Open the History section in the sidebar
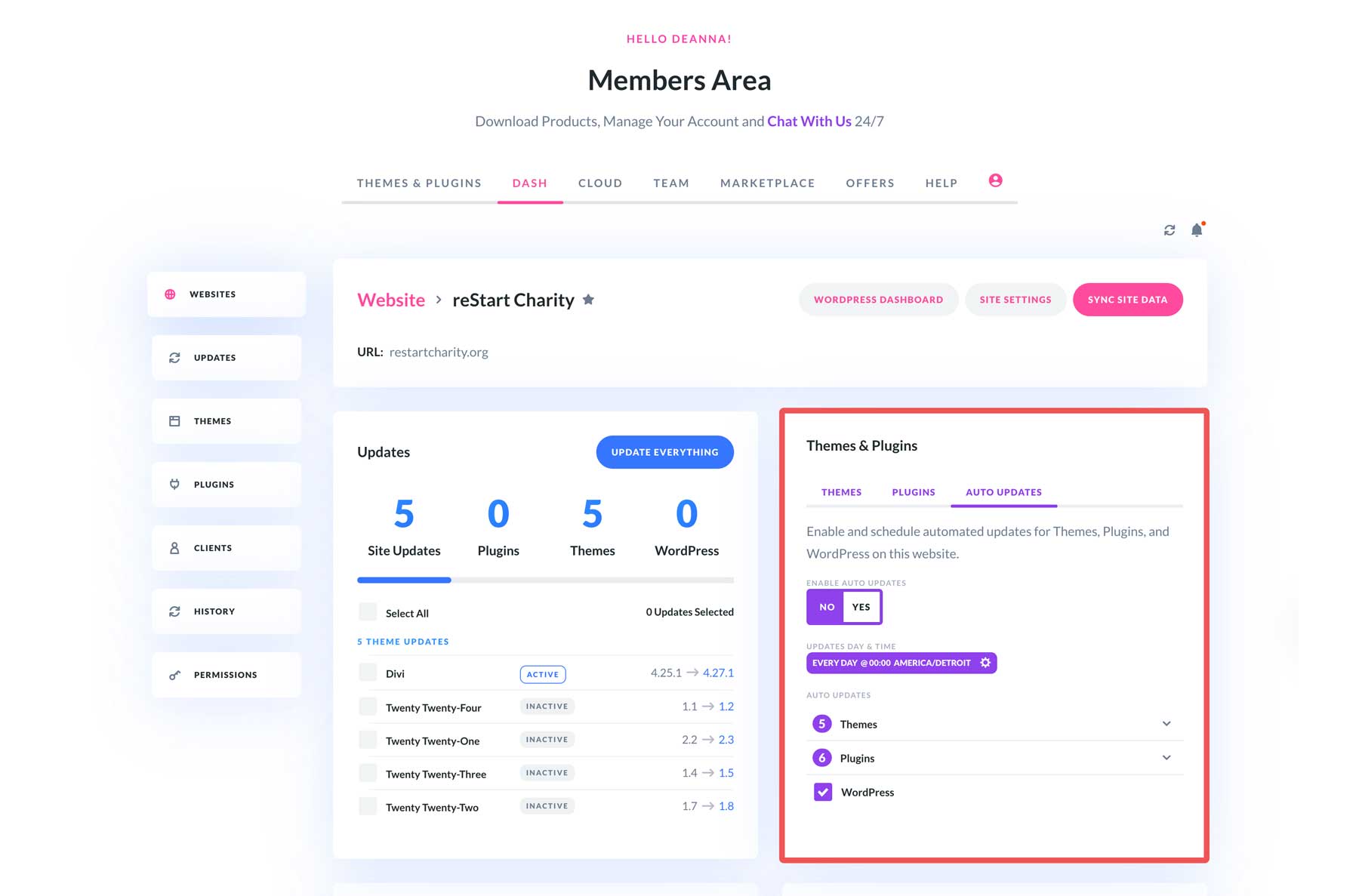The height and width of the screenshot is (896, 1359). click(x=214, y=611)
